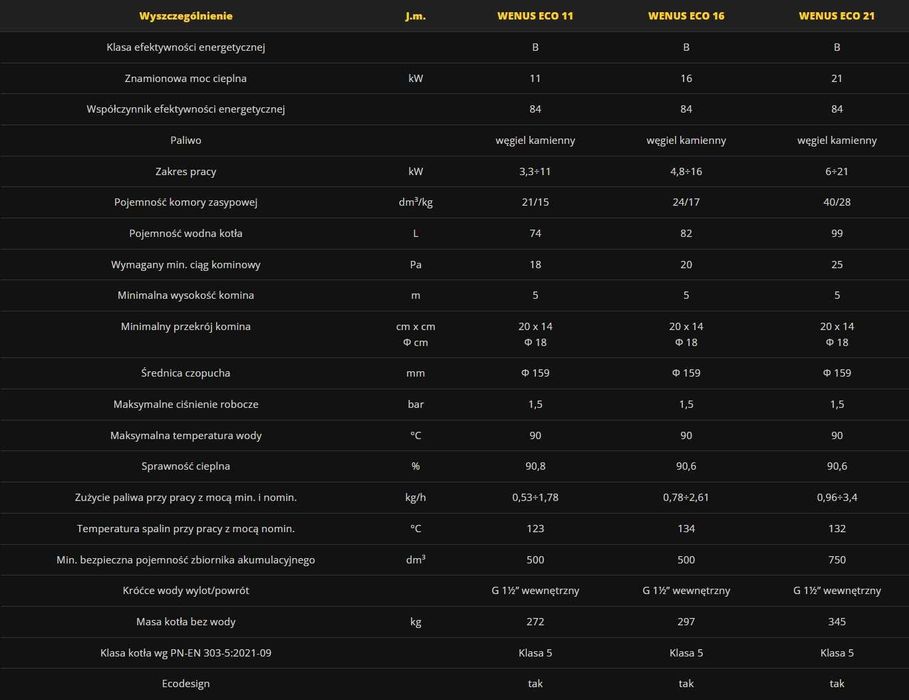Image resolution: width=909 pixels, height=700 pixels.
Task: Click the Temperatura spalin value 132
Action: coord(837,528)
